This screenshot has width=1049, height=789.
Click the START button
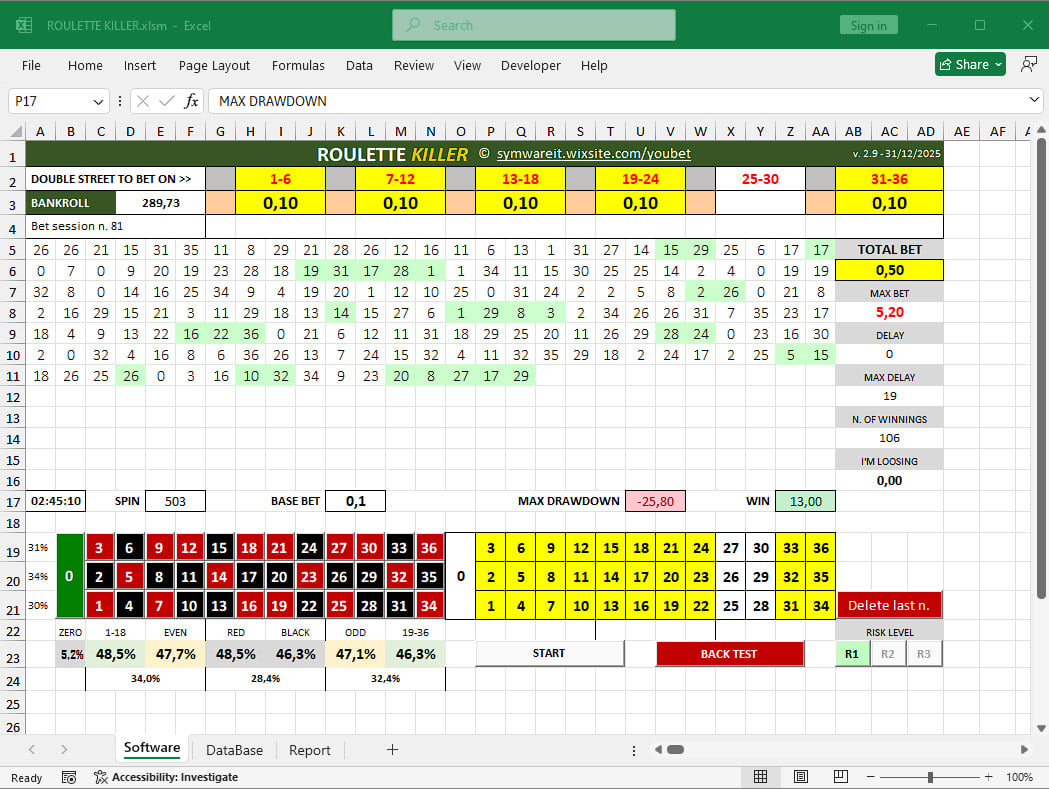pos(549,653)
